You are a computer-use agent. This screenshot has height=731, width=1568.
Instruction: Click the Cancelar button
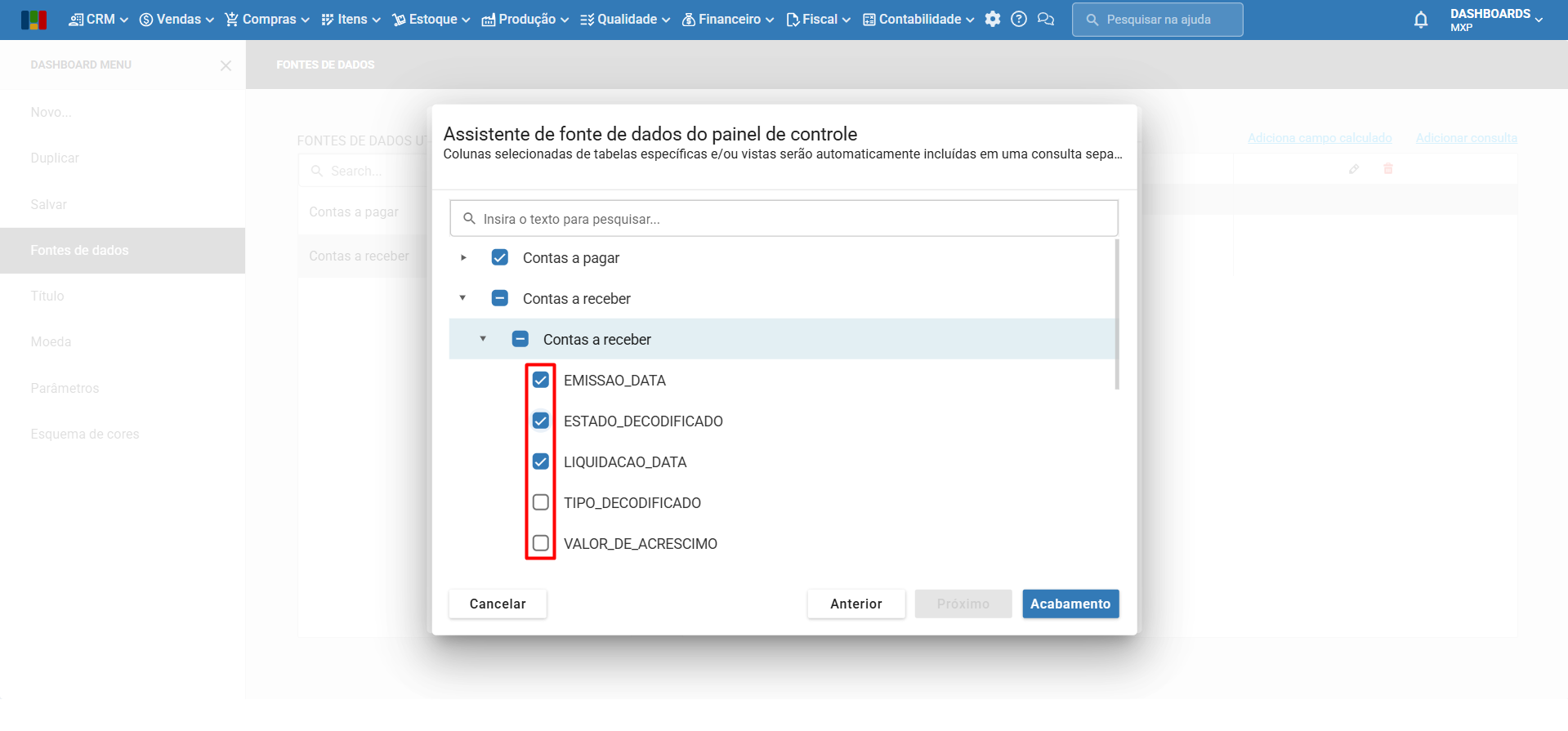498,604
